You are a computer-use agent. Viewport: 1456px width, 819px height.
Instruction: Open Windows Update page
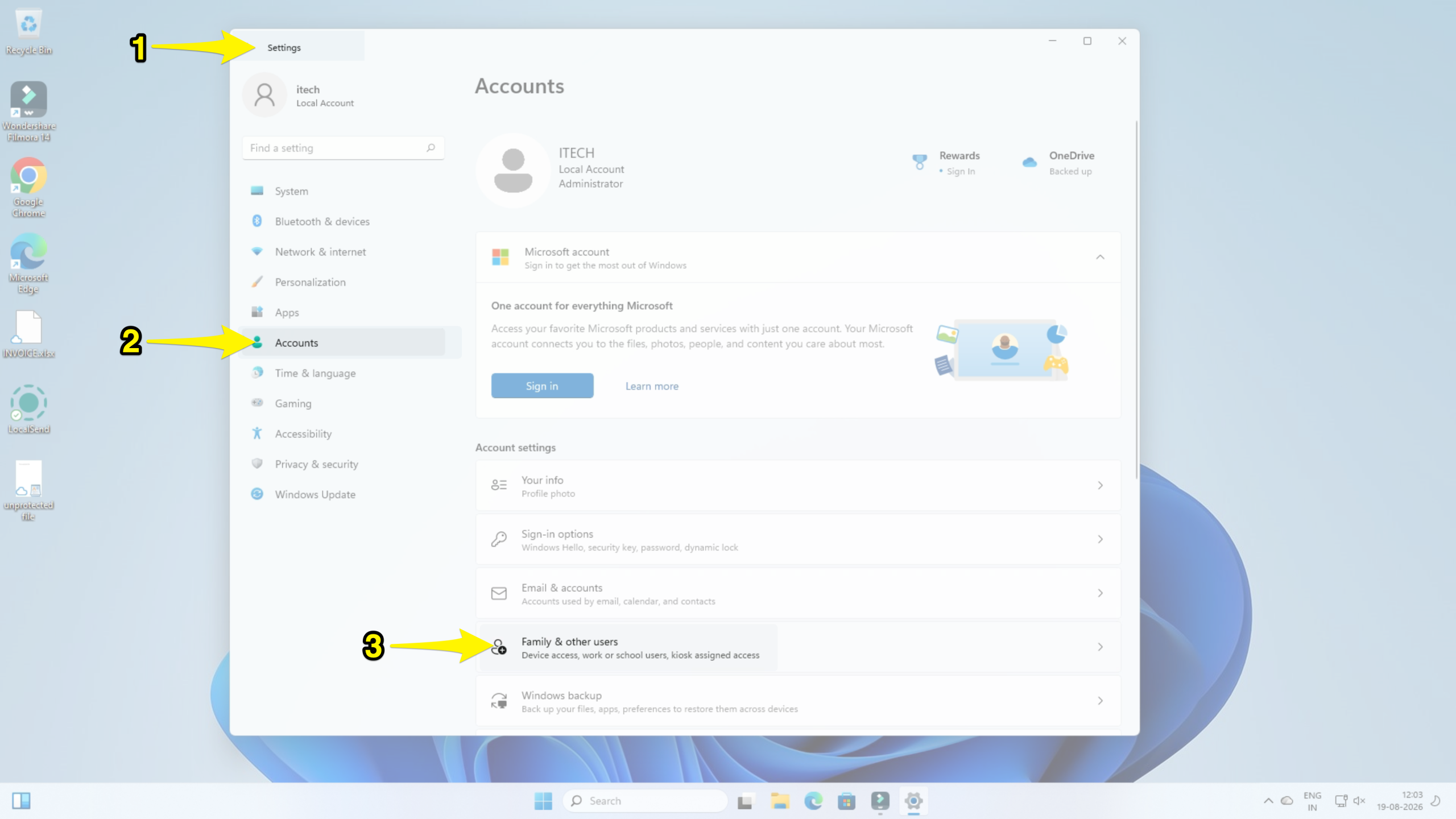(x=343, y=494)
